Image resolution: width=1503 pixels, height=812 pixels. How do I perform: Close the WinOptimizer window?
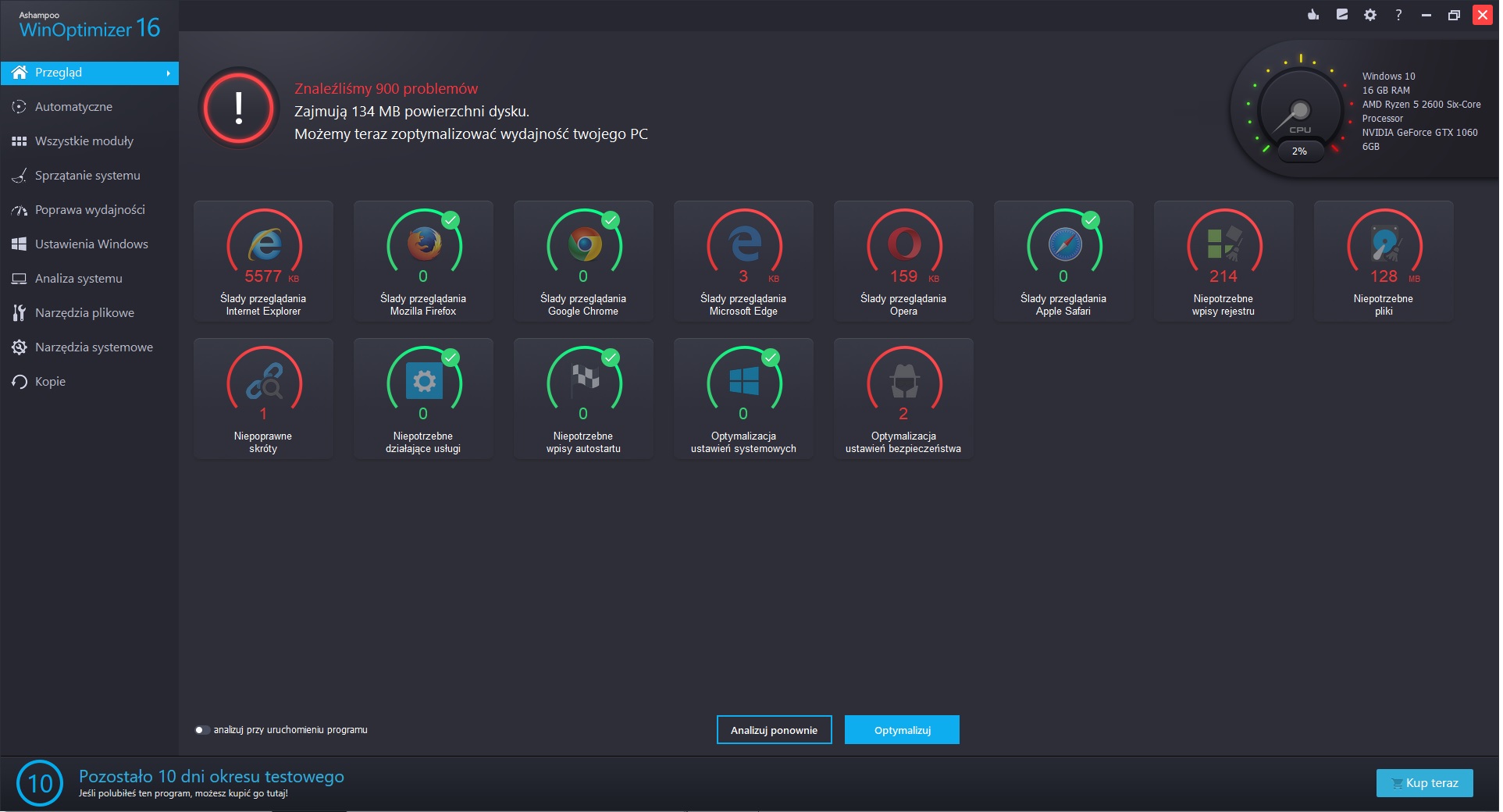[x=1482, y=15]
